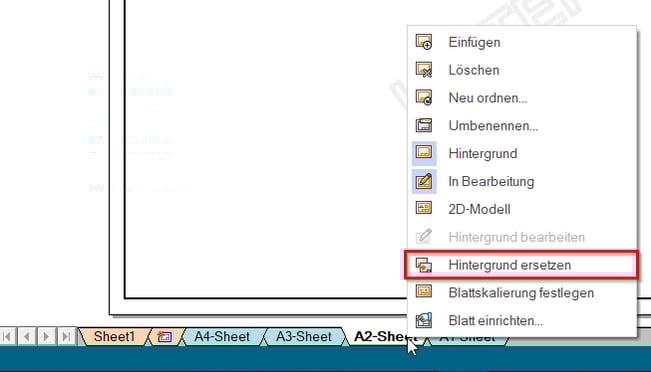
Task: Switch to the A4-Sheet tab
Action: pyautogui.click(x=222, y=336)
